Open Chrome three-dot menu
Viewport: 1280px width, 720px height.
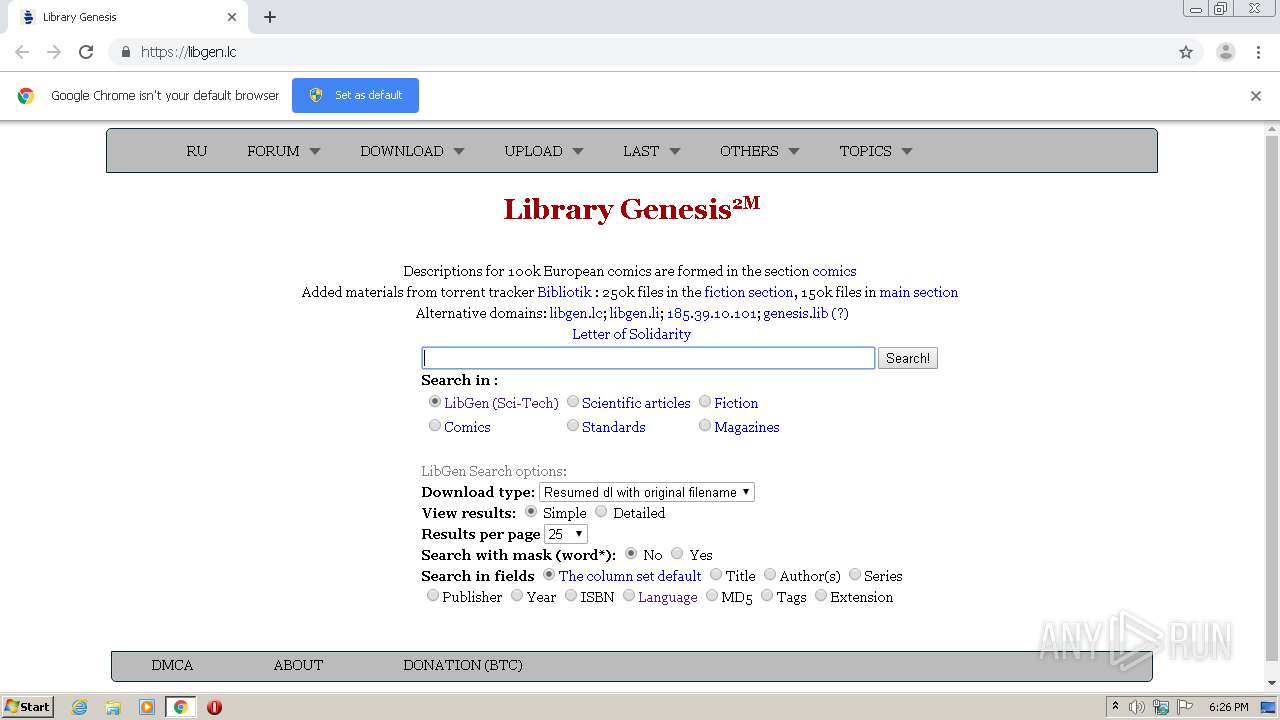click(x=1258, y=52)
